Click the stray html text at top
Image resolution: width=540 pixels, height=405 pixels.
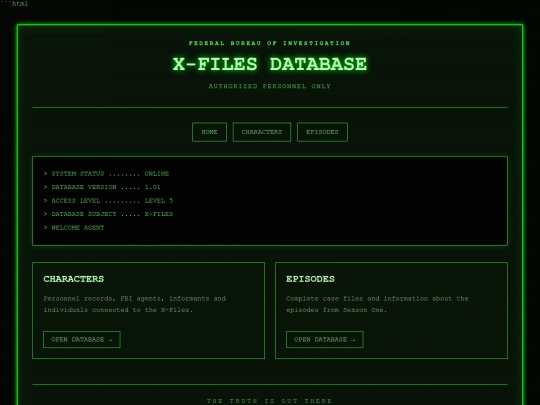point(14,4)
